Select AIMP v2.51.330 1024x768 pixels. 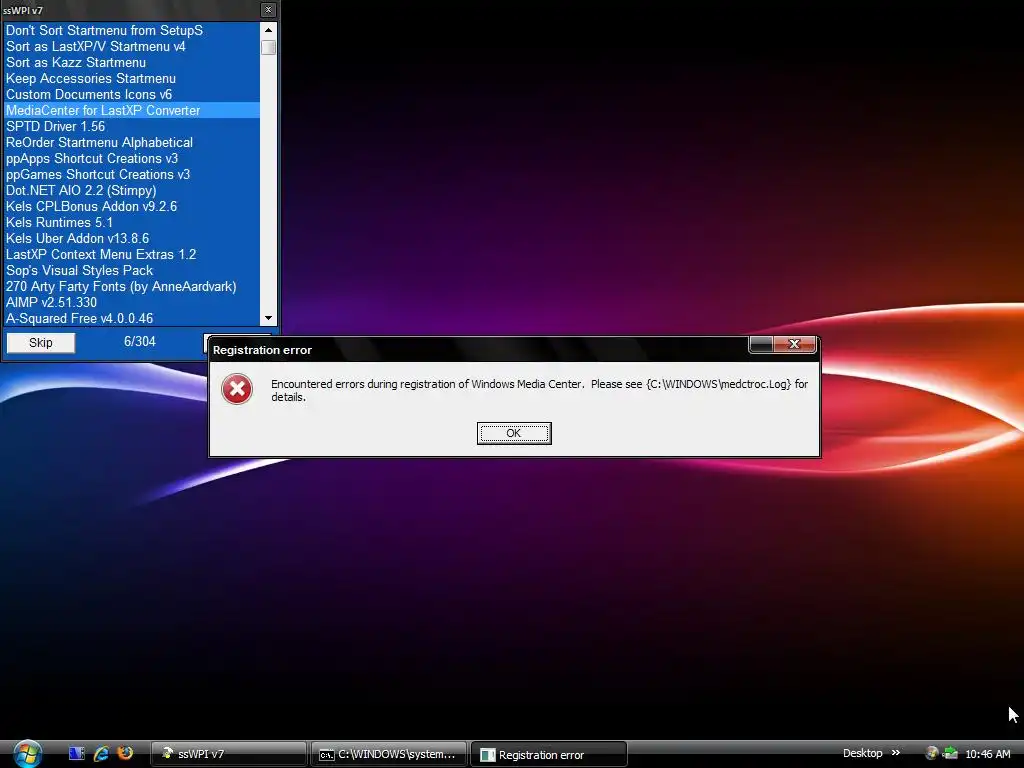click(132, 302)
